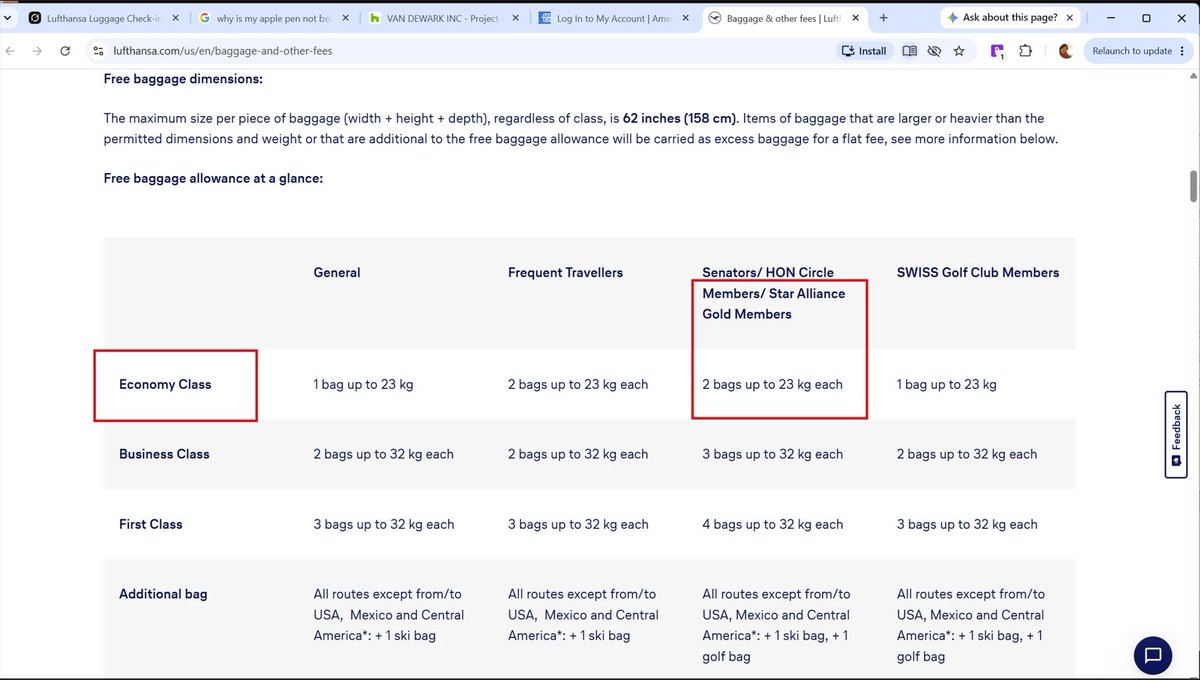Screen dimensions: 1200x680
Task: Close the Baggage & other fees tab
Action: point(856,18)
